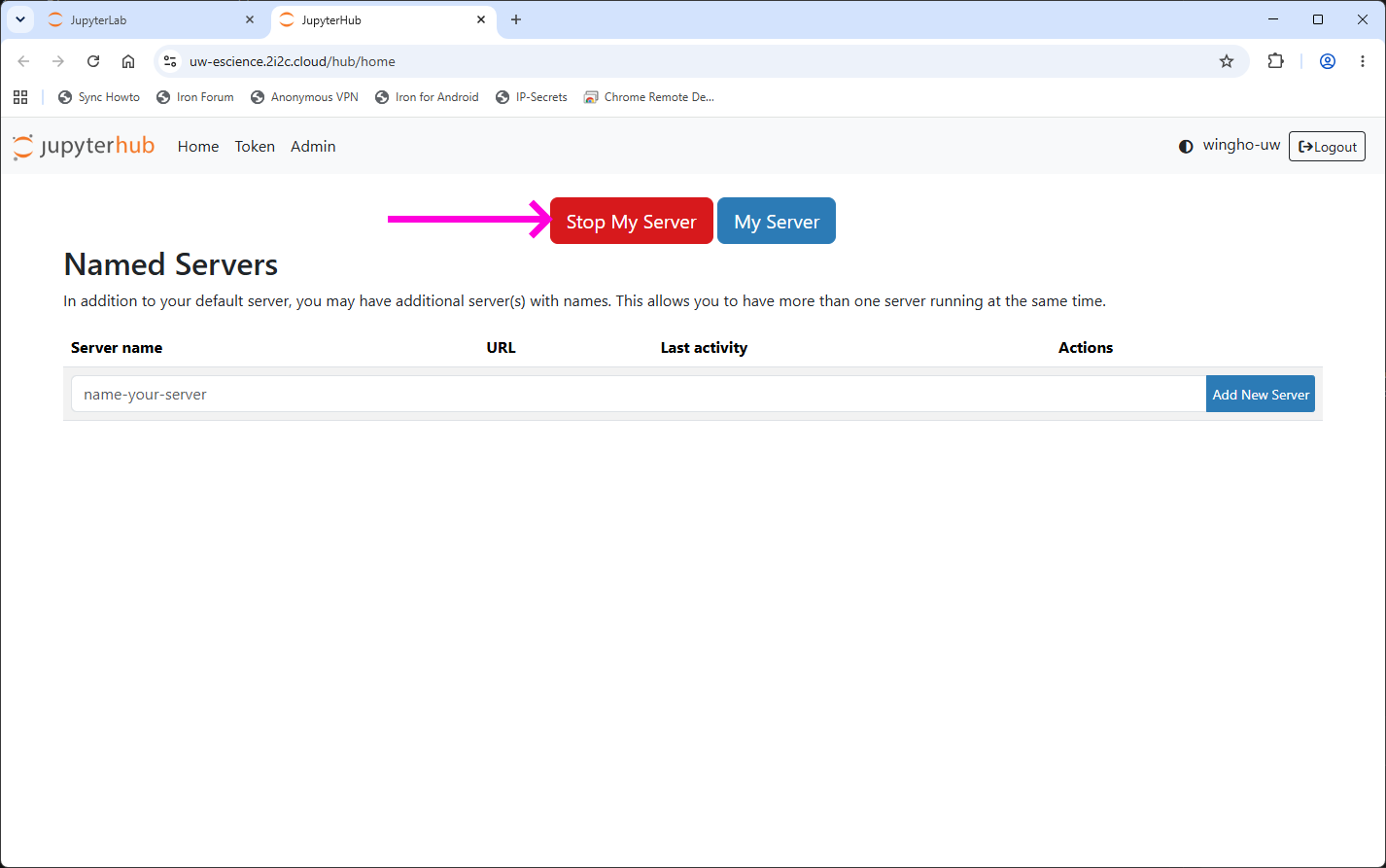Bookmark this page with the star icon
Image resolution: width=1386 pixels, height=868 pixels.
(x=1227, y=61)
